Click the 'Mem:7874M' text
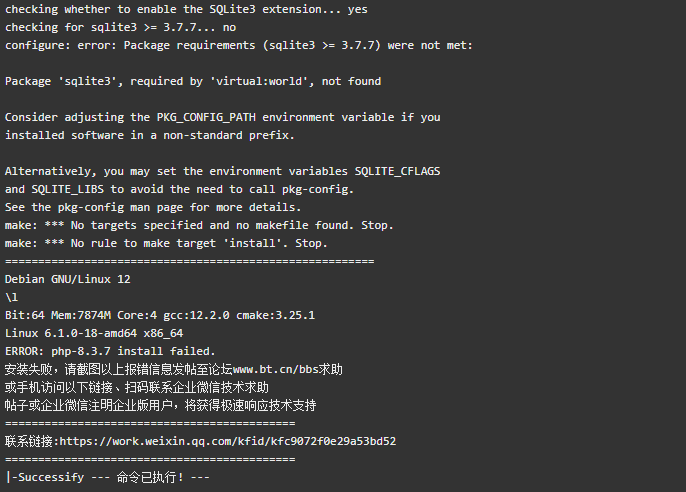Image resolution: width=686 pixels, height=492 pixels. (81, 315)
